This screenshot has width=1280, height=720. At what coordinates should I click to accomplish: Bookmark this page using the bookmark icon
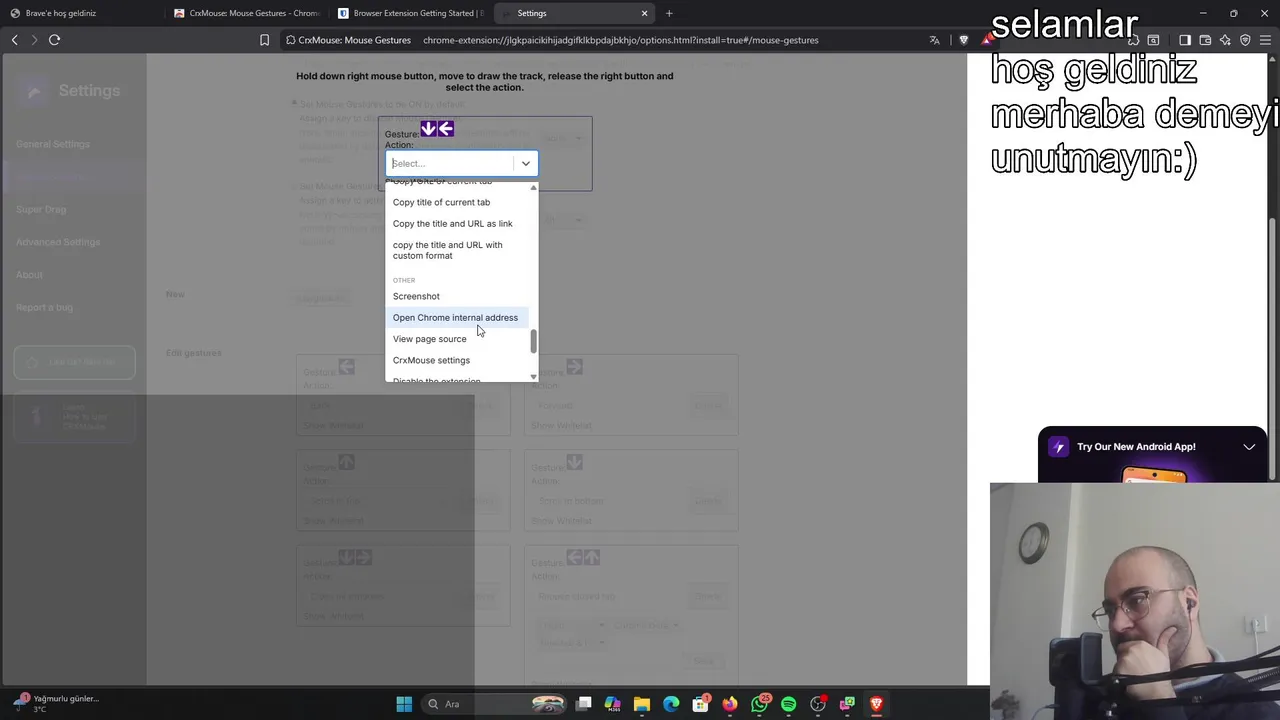tap(264, 40)
